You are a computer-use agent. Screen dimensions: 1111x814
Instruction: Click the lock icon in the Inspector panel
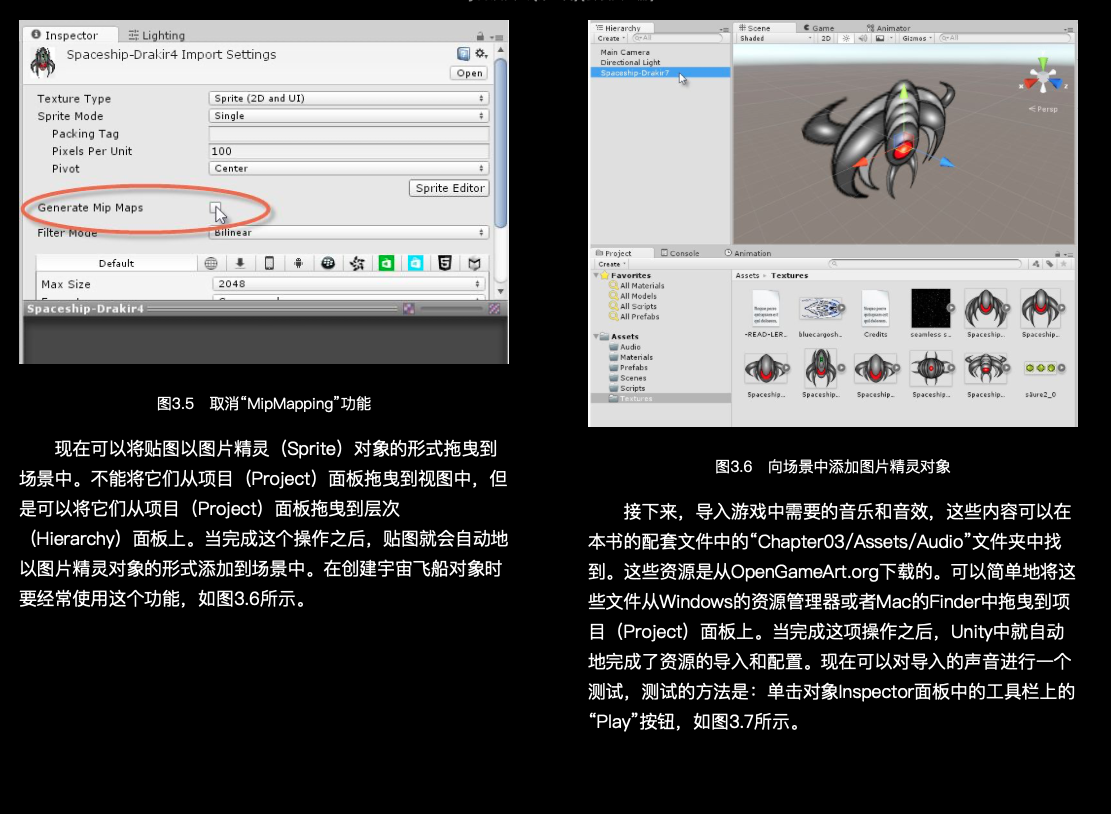tap(480, 36)
